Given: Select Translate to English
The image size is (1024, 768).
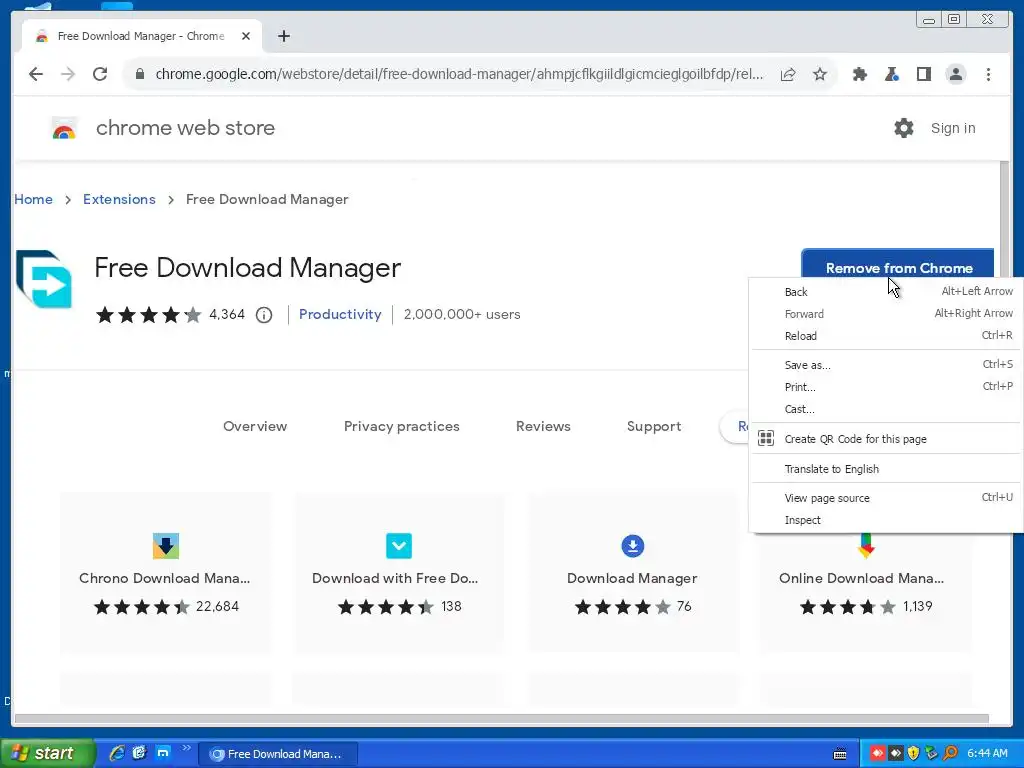Looking at the screenshot, I should (x=886, y=469).
